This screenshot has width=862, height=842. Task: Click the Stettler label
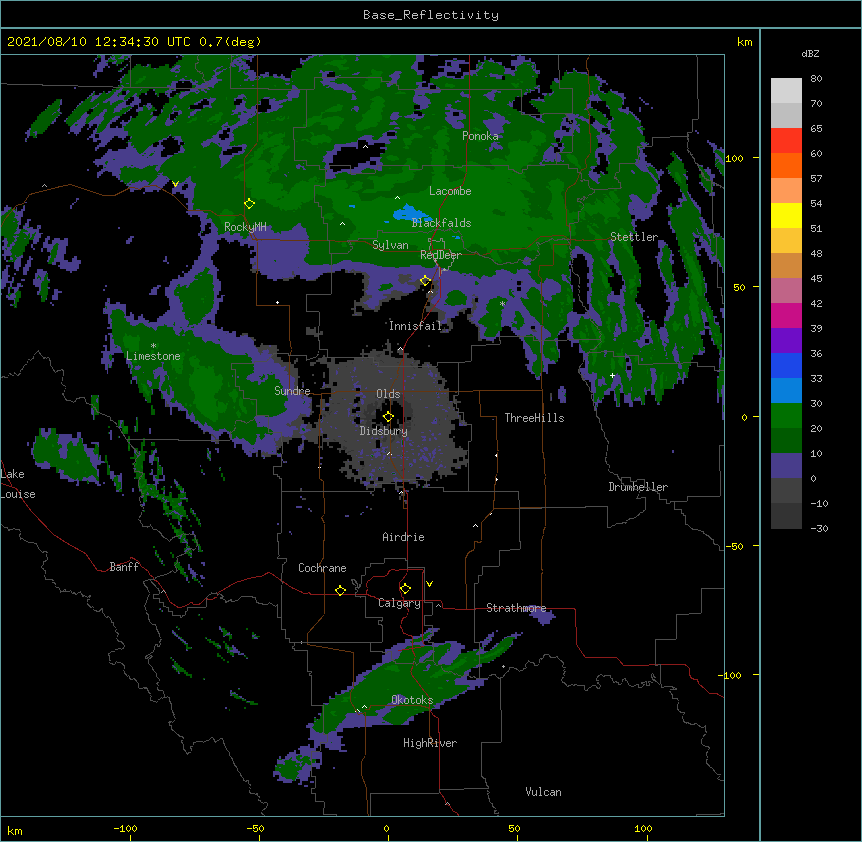(x=634, y=237)
